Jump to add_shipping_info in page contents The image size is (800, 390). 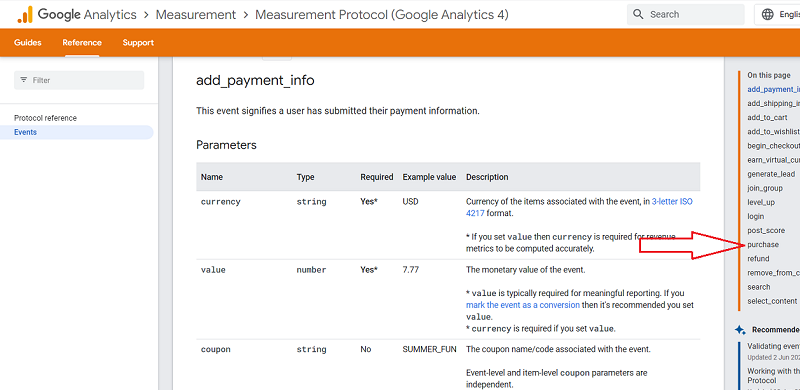pos(773,103)
